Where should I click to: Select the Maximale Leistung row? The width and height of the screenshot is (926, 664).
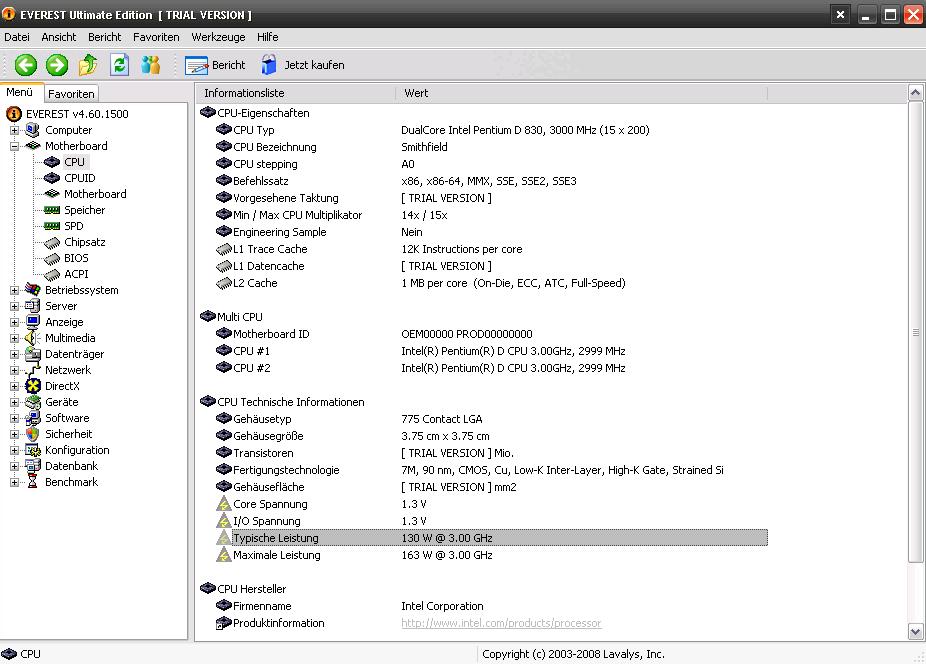(x=491, y=555)
